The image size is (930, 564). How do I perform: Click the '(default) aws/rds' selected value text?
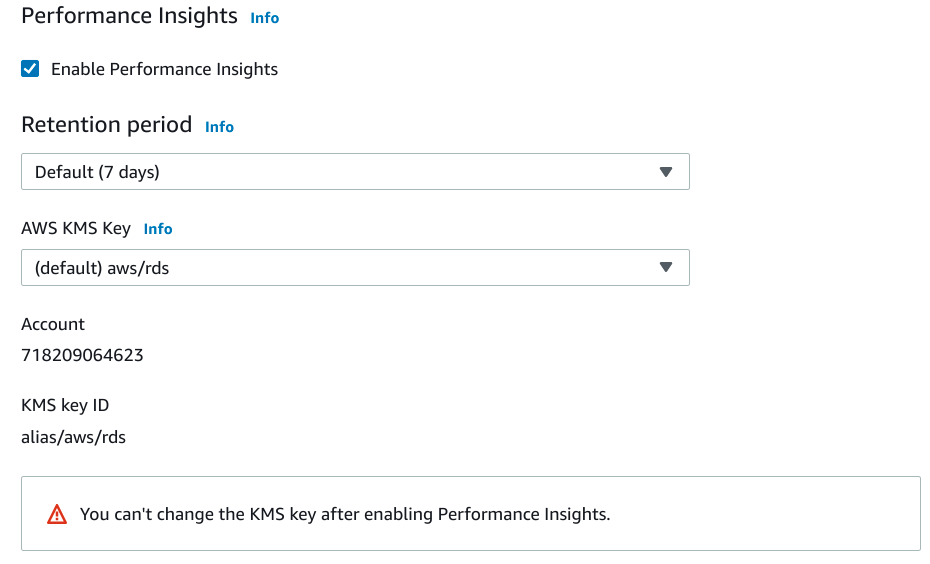102,268
